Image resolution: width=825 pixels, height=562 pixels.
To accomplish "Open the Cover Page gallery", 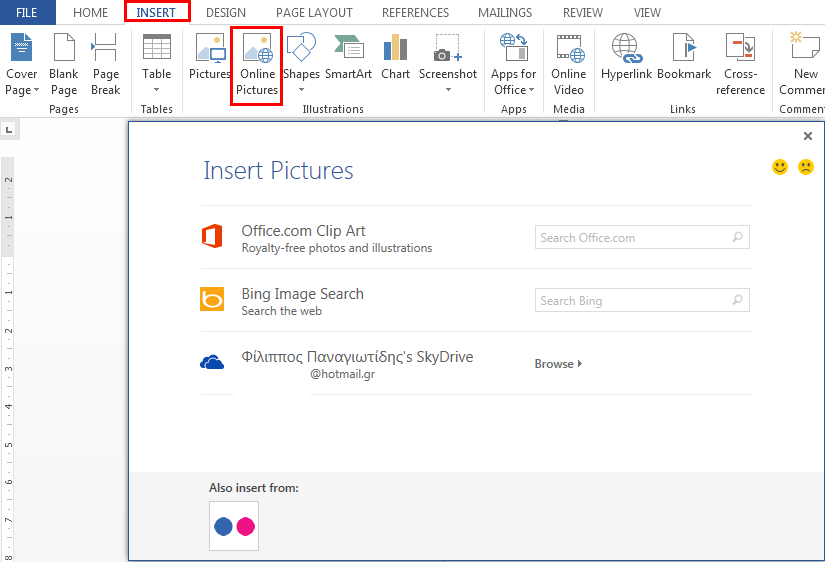I will (22, 64).
